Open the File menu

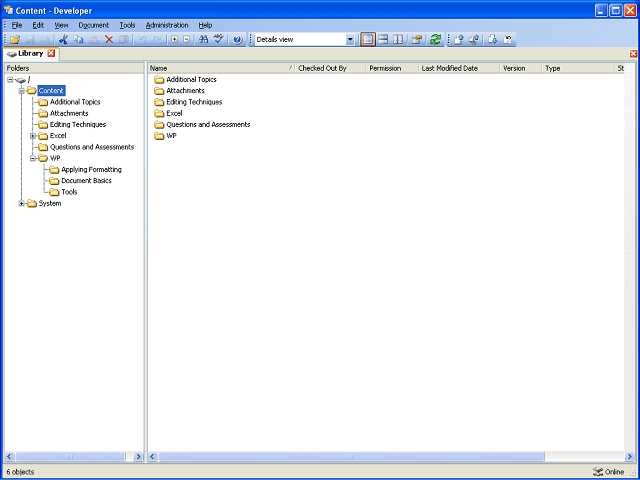[x=17, y=25]
